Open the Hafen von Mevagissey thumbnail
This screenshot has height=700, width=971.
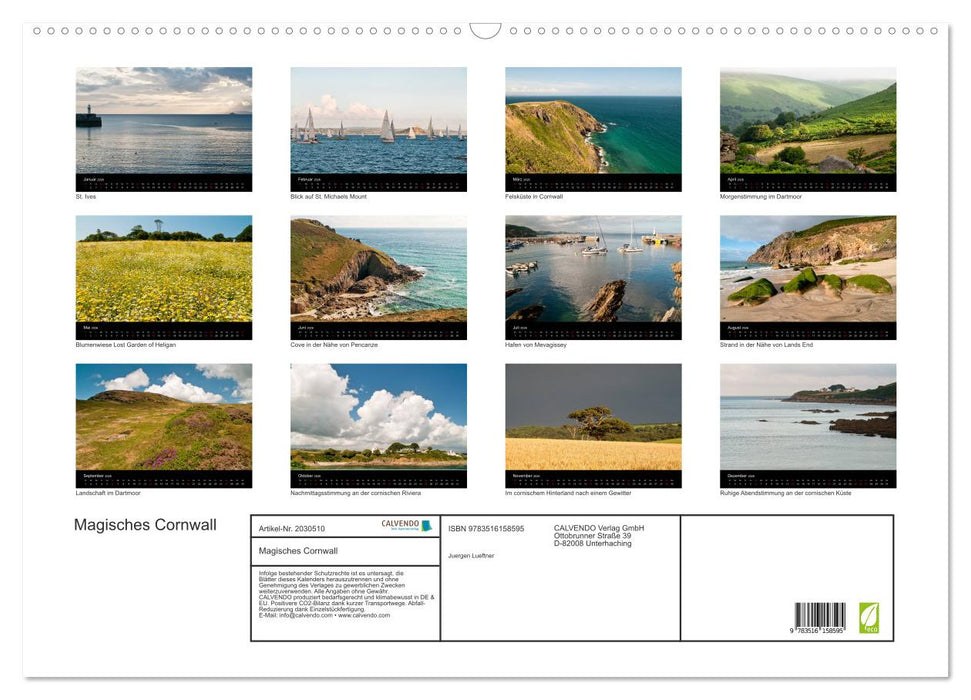(592, 272)
